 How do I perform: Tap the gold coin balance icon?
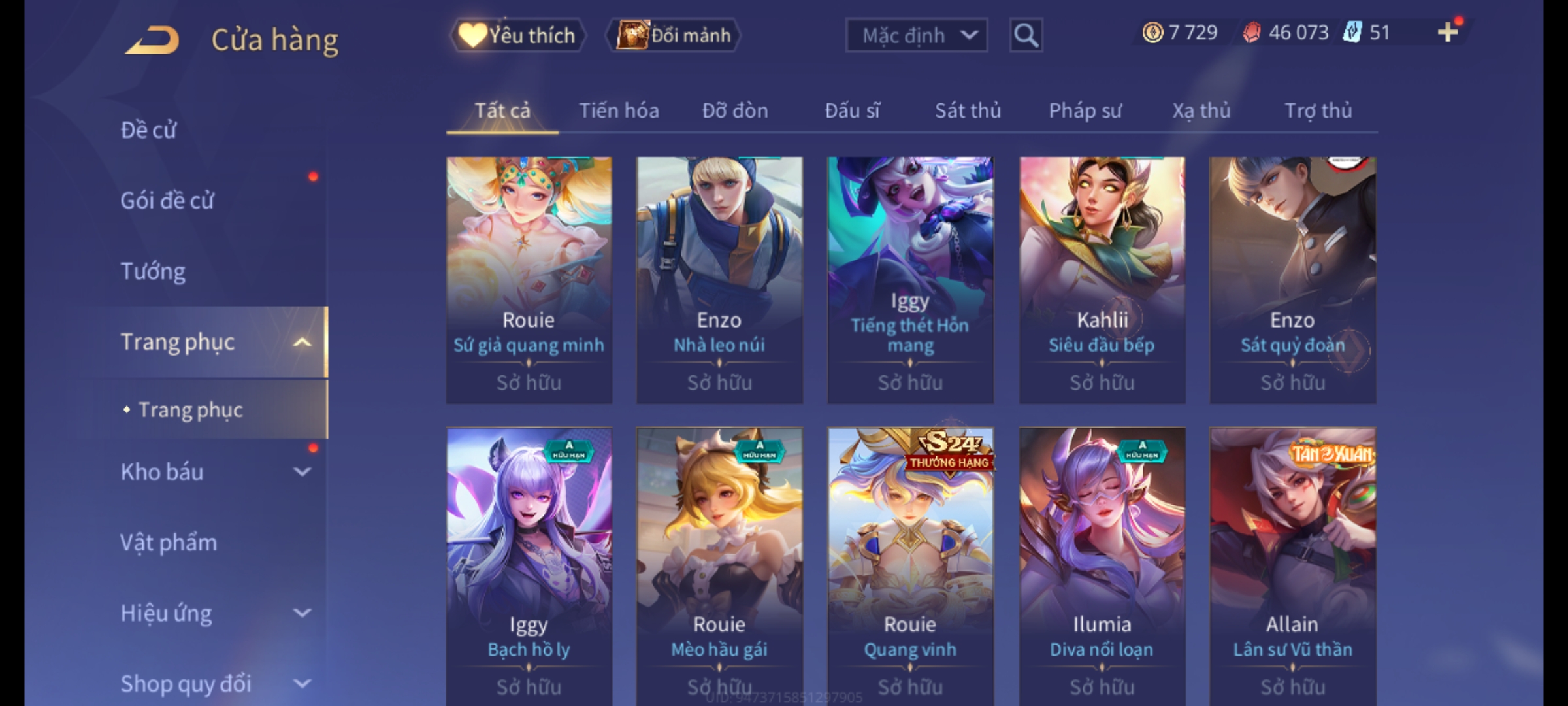pyautogui.click(x=1152, y=33)
